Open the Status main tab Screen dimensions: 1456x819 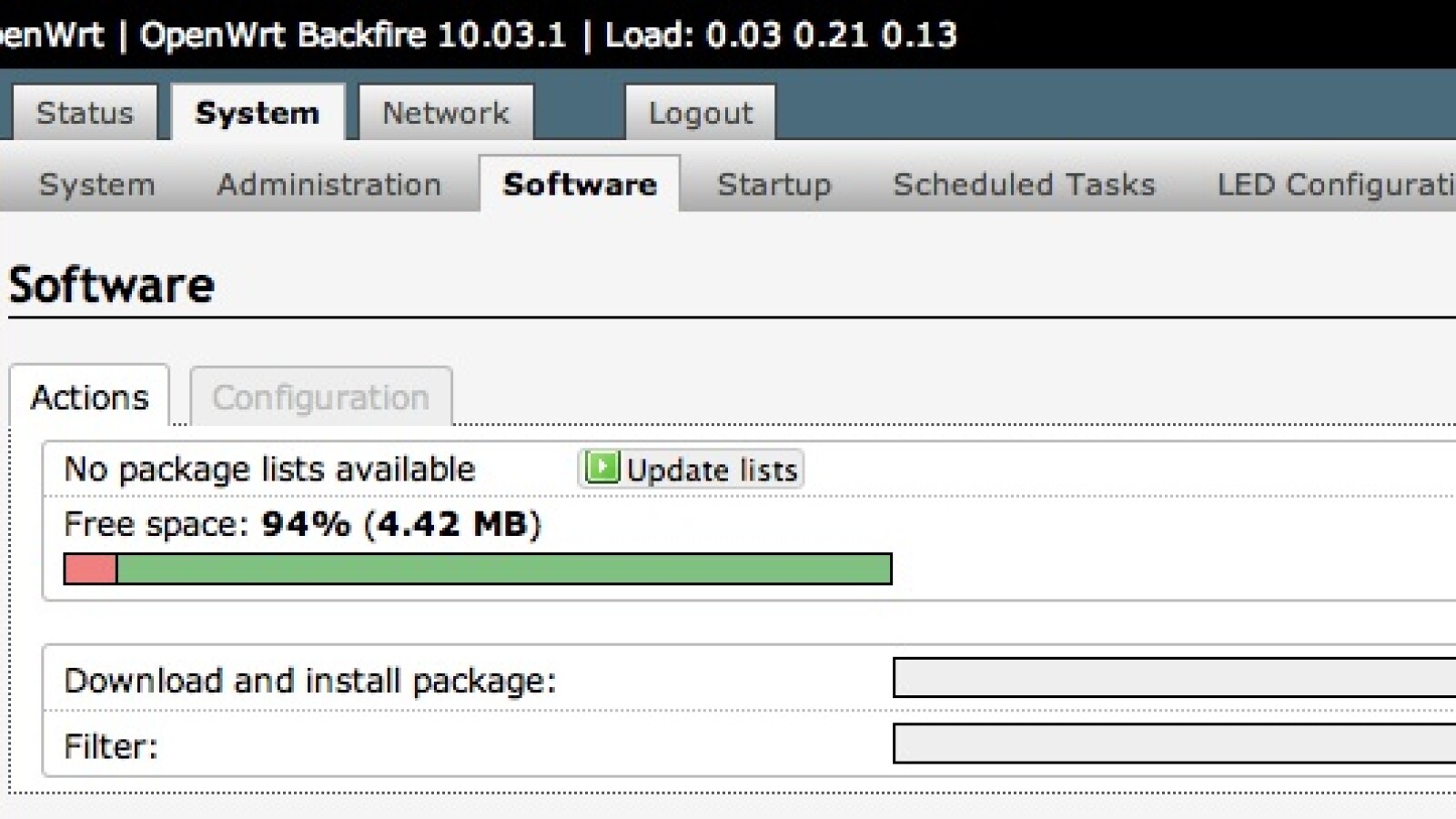85,113
